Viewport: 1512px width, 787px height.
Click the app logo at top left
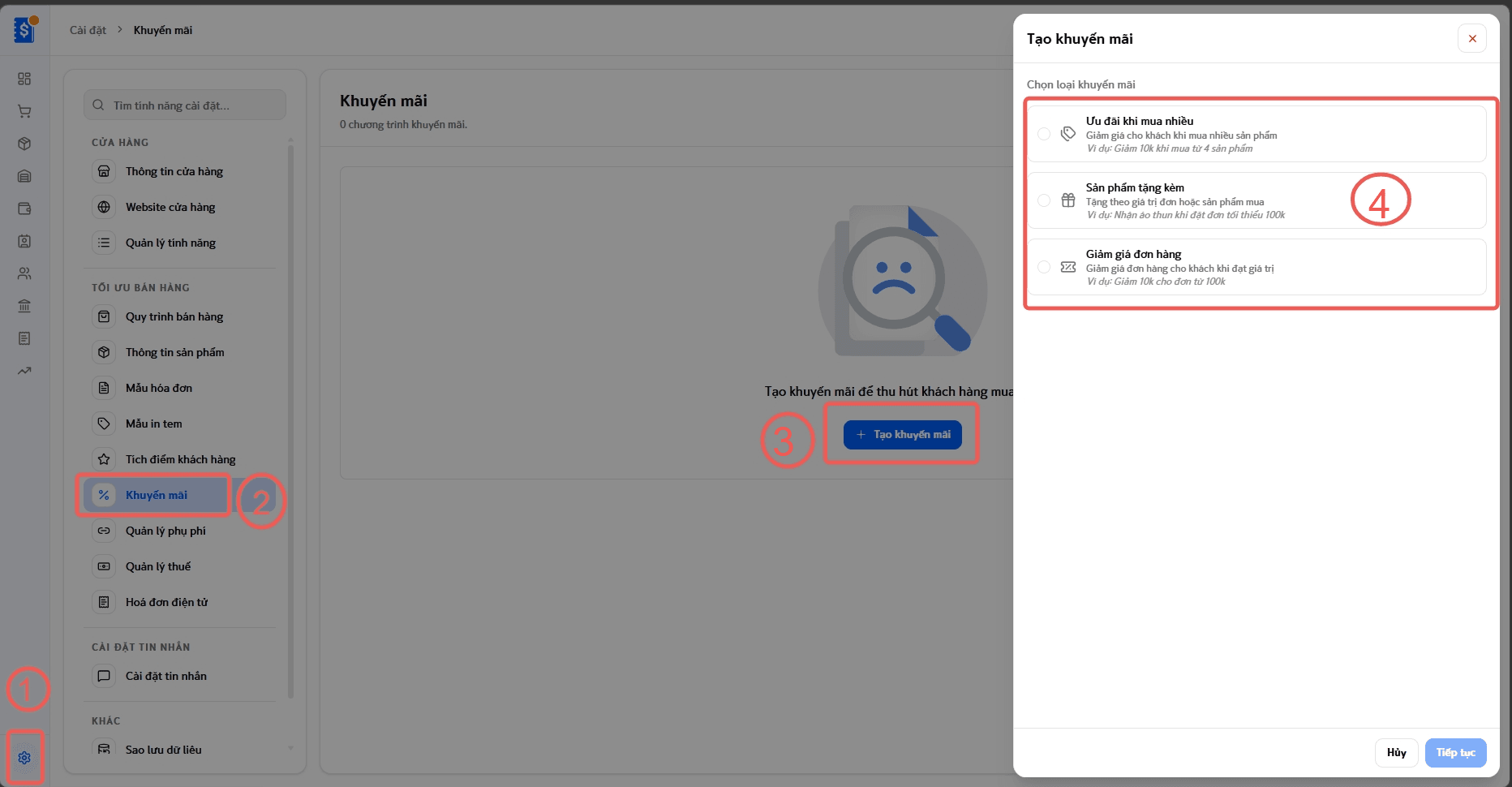tap(25, 30)
